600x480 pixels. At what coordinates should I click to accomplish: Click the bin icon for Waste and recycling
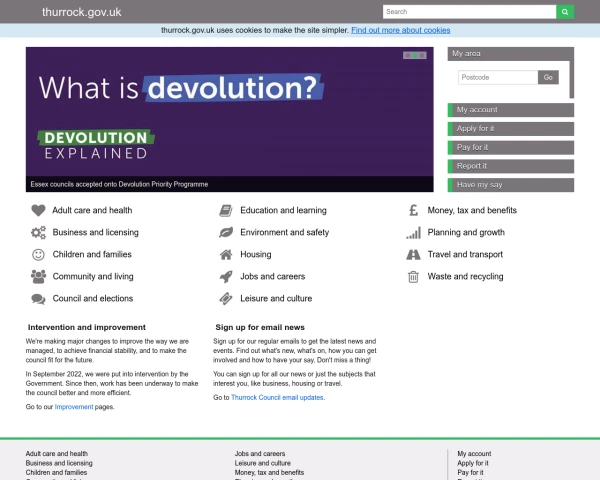click(x=413, y=276)
